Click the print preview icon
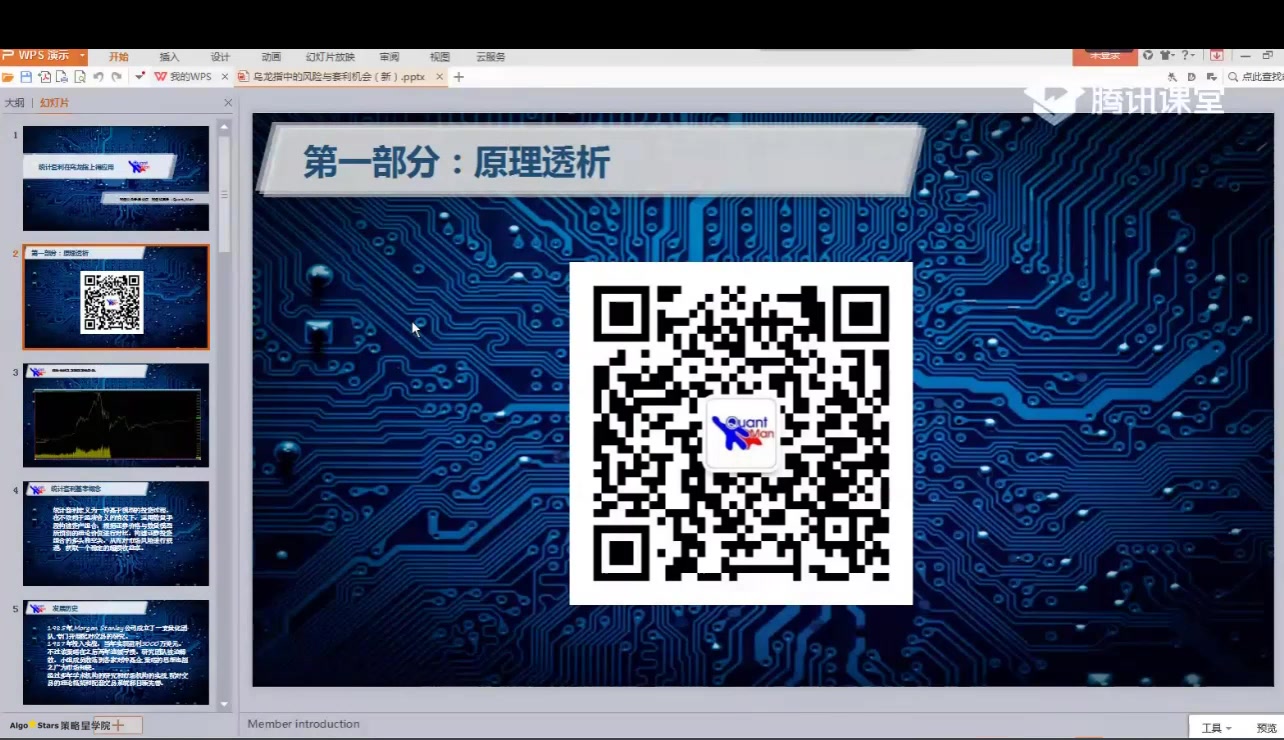This screenshot has width=1284, height=740. (x=80, y=77)
